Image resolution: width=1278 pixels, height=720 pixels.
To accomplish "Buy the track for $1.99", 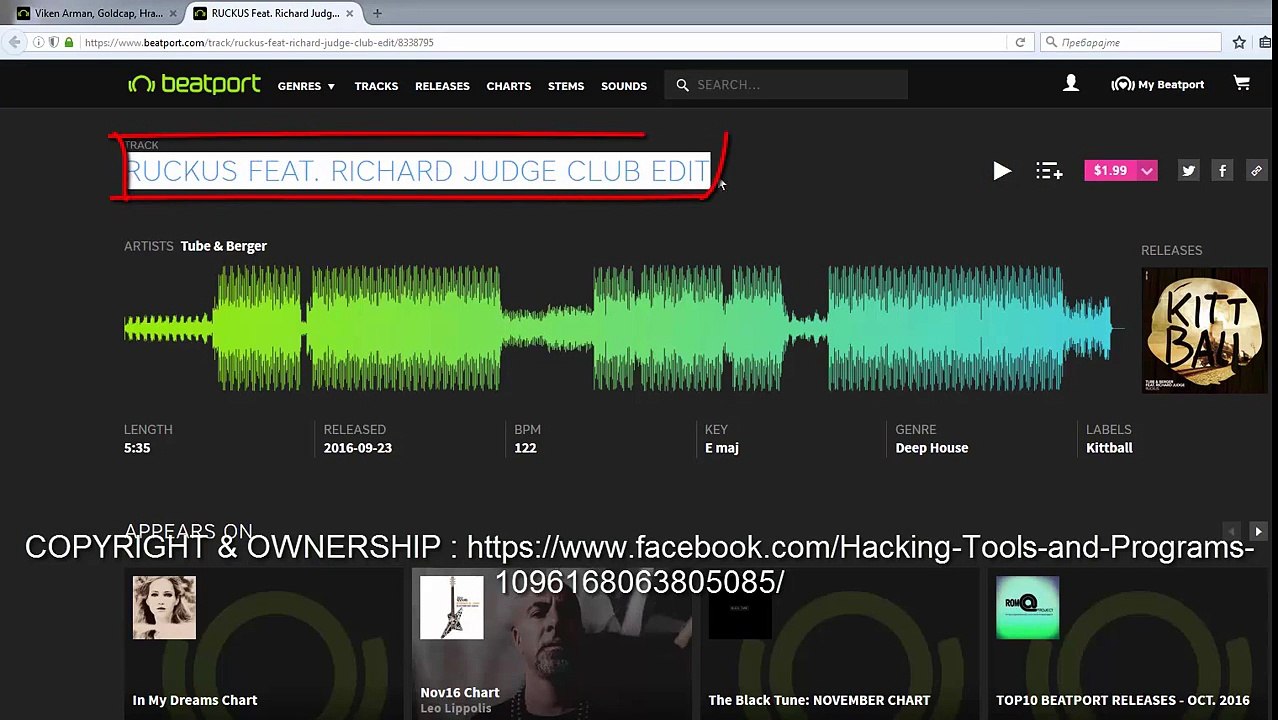I will 1110,171.
